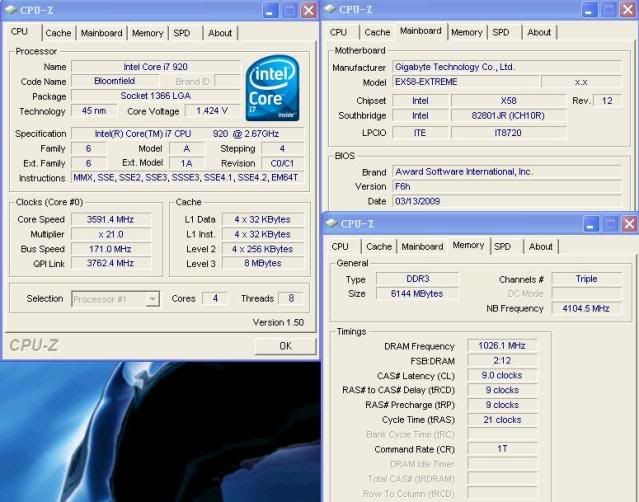
Task: Click the Core Speed value 3591.4 MHz
Action: 110,219
